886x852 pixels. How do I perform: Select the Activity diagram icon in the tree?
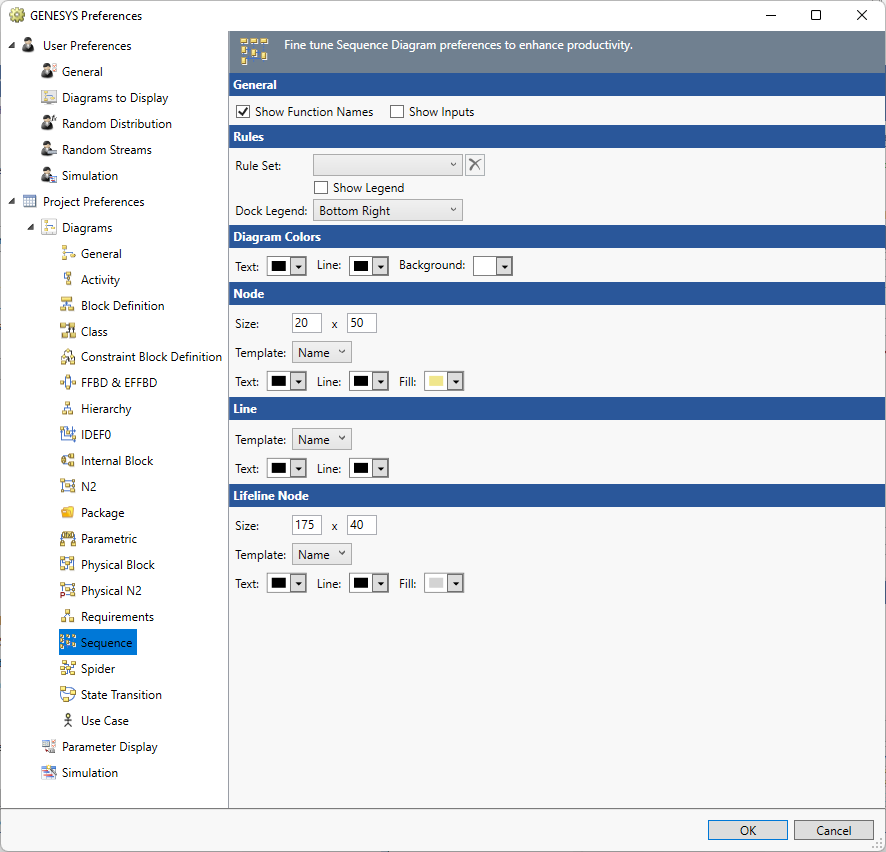[x=69, y=279]
